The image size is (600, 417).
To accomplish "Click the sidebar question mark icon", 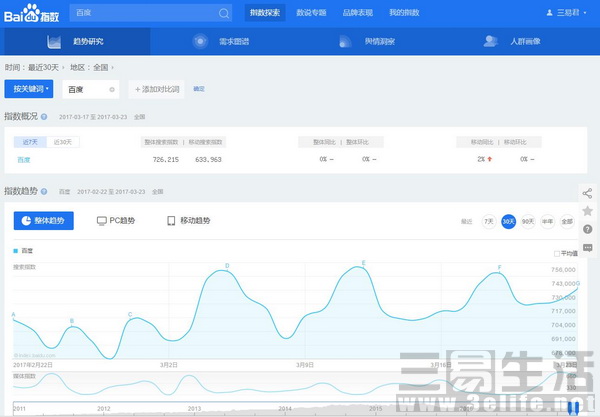I will pyautogui.click(x=587, y=229).
